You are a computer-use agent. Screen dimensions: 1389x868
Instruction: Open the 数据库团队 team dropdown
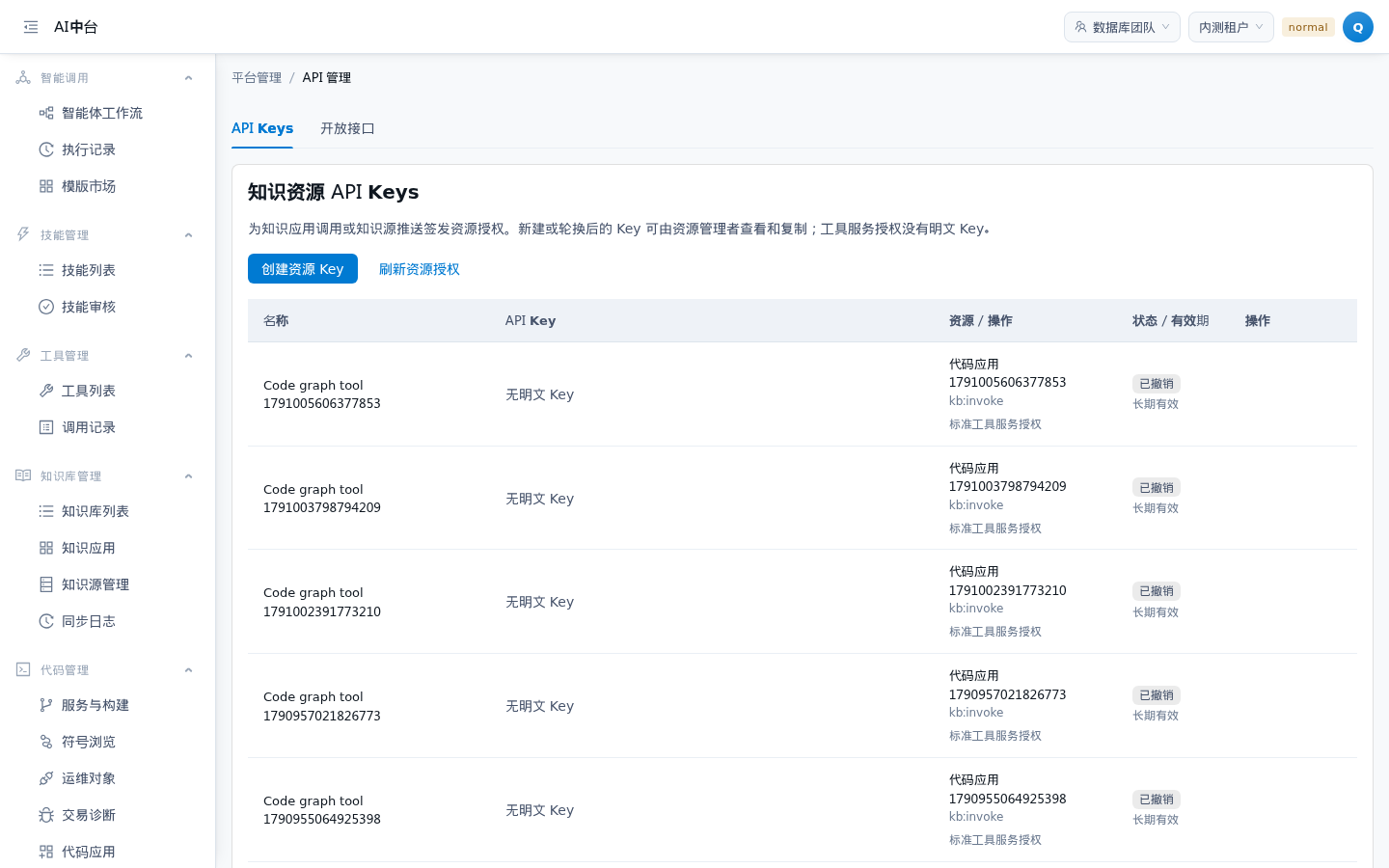tap(1122, 27)
